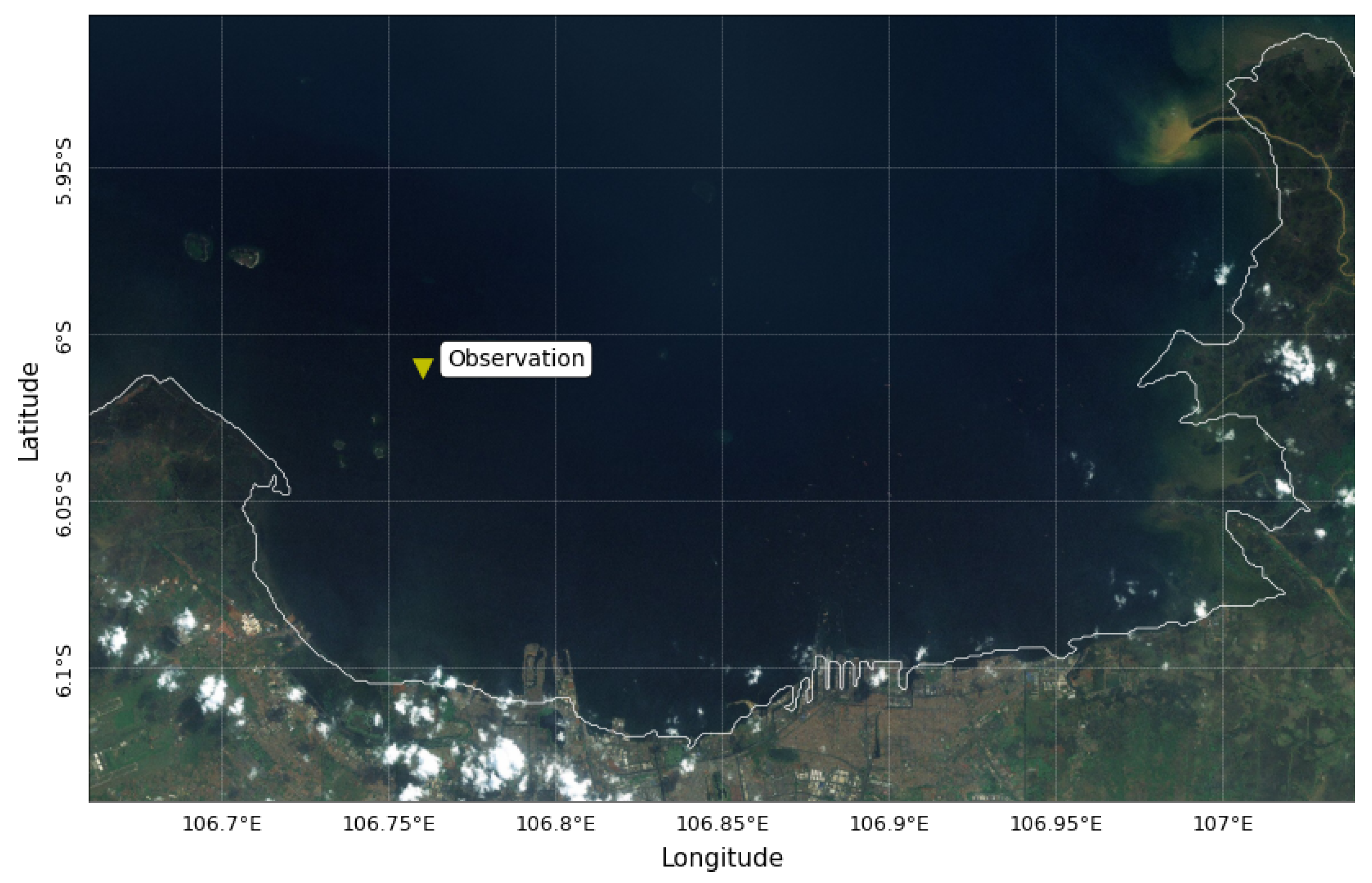Click the 6.1°S latitude tick label
1372x883 pixels.
click(x=64, y=671)
